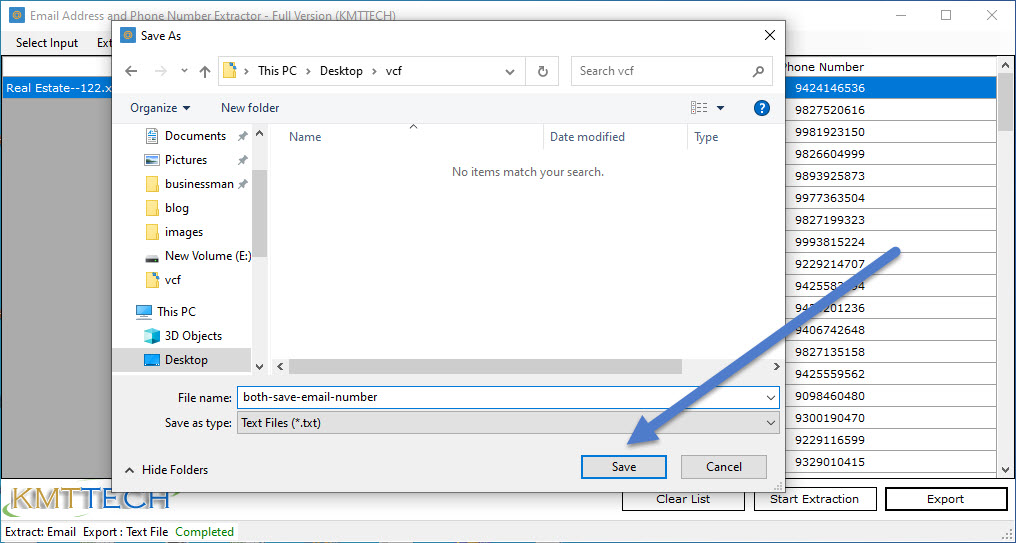Open New Volume (E:) drive
Screen dimensions: 1016x543
(x=207, y=256)
